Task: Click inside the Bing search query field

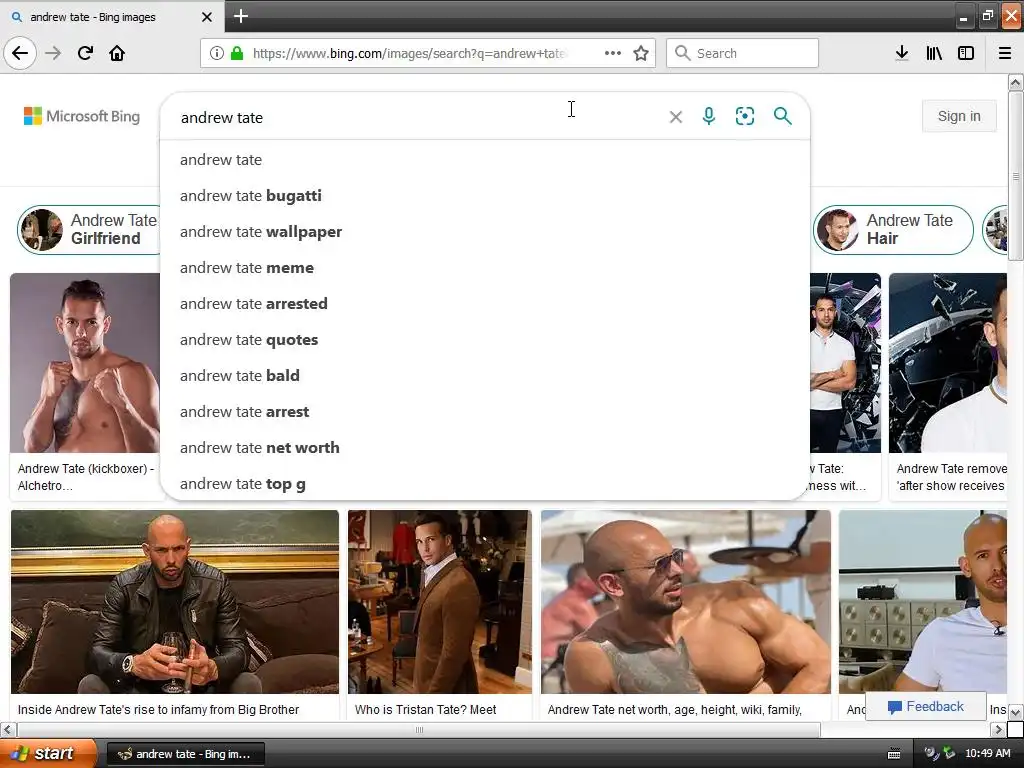Action: pos(418,118)
